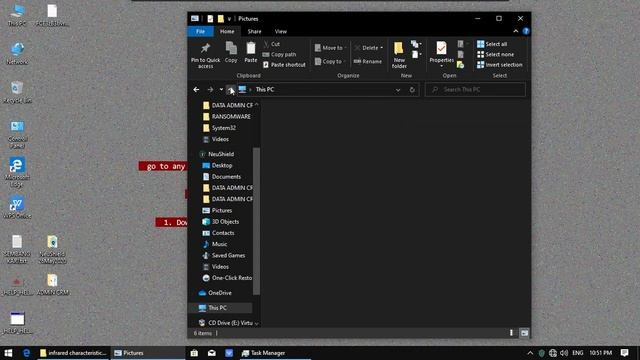The width and height of the screenshot is (640, 360).
Task: Open Contacts in the navigation pane
Action: (x=219, y=233)
